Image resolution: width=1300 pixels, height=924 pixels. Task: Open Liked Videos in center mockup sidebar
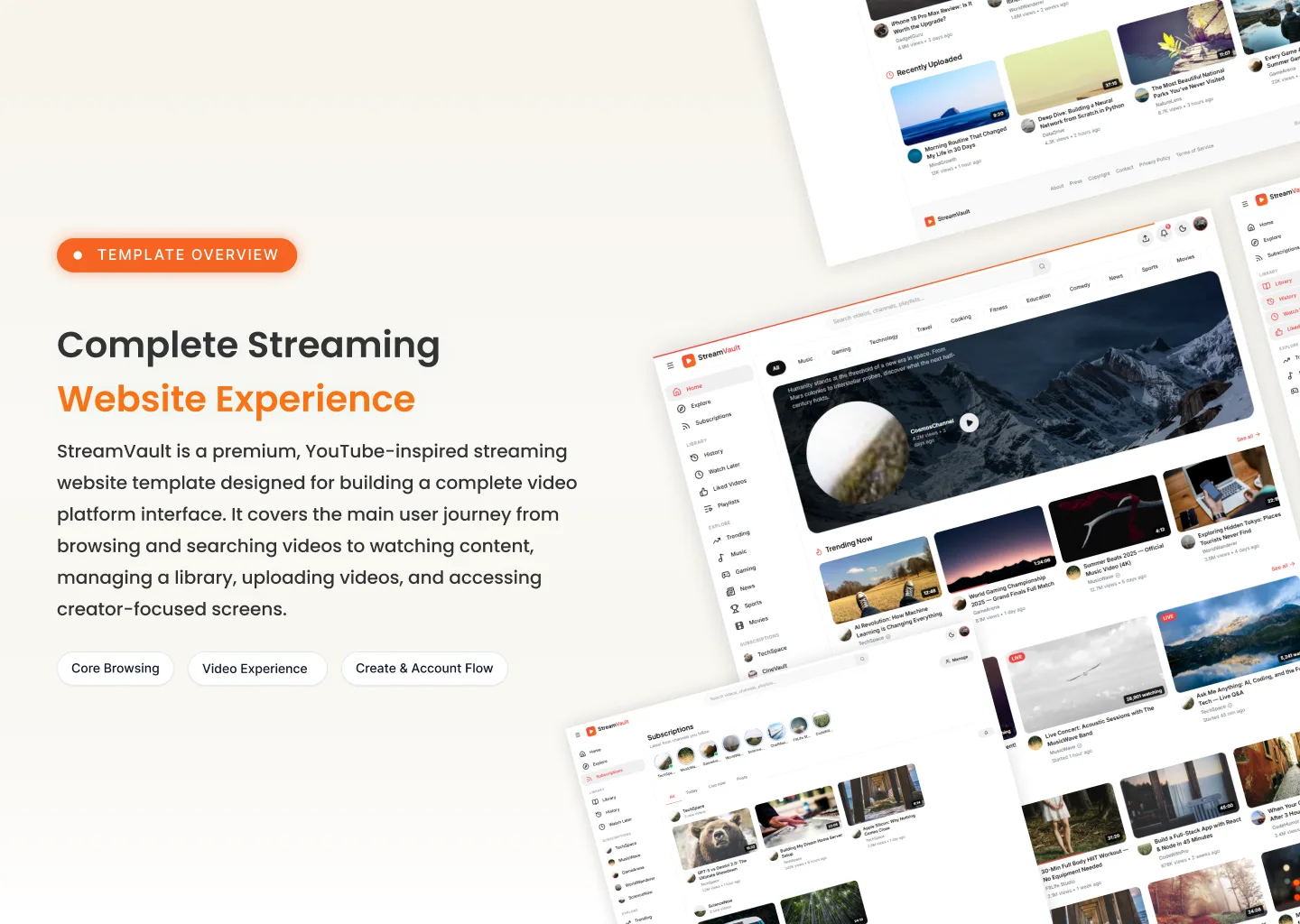click(x=723, y=487)
